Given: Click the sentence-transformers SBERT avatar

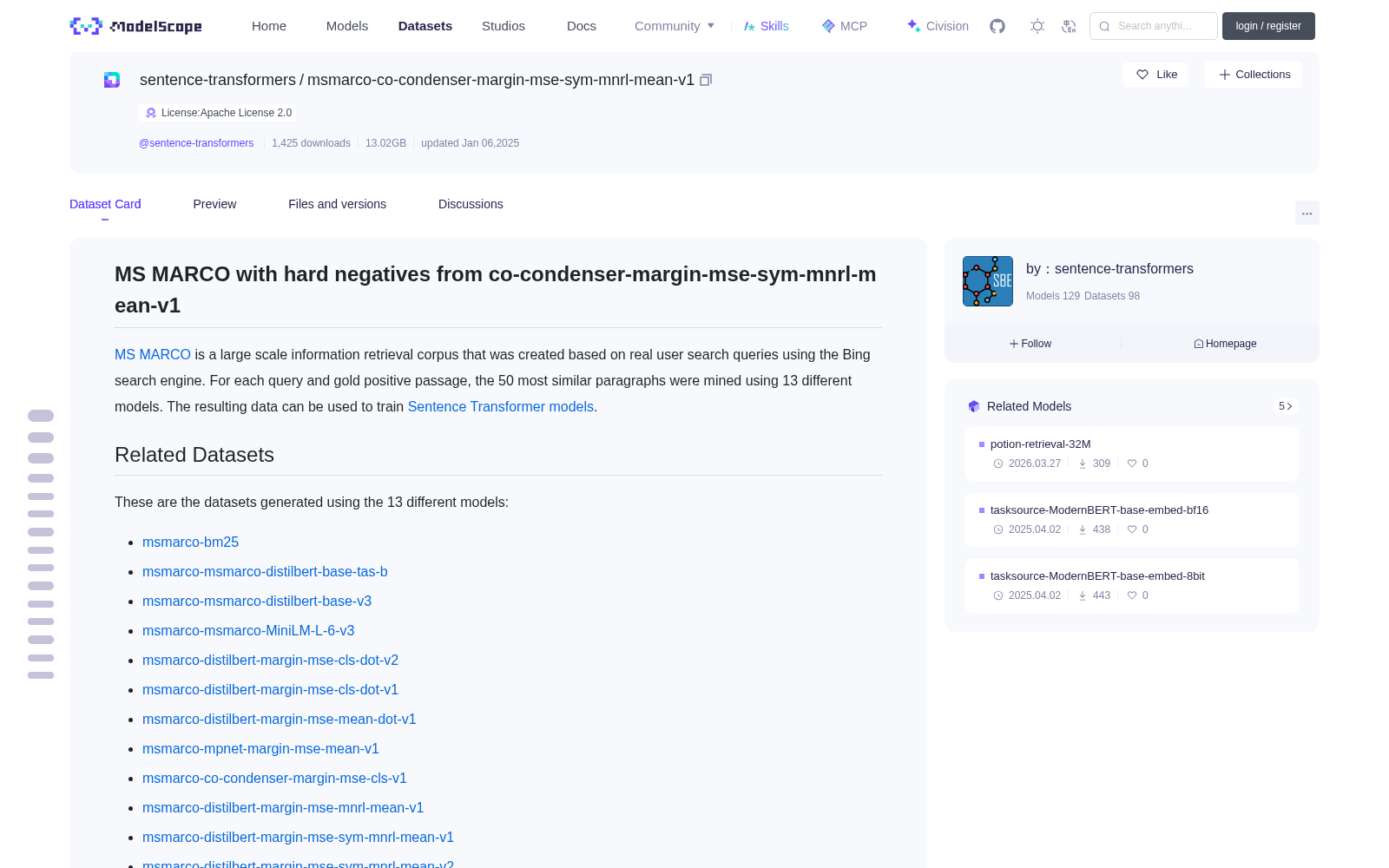Looking at the screenshot, I should coord(988,281).
